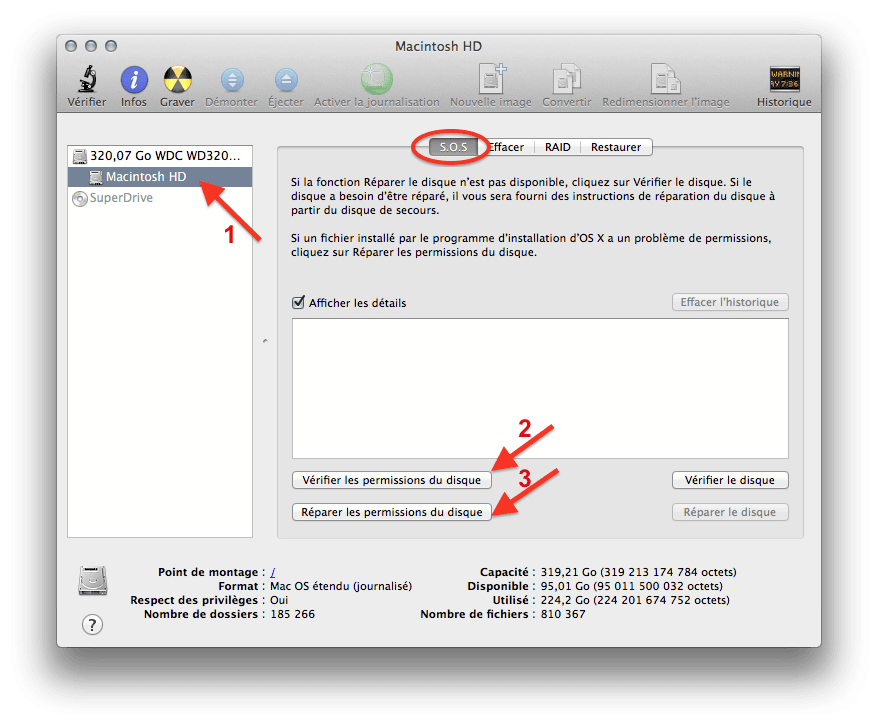878x726 pixels.
Task: Open the Infos toolbar icon
Action: tap(134, 79)
